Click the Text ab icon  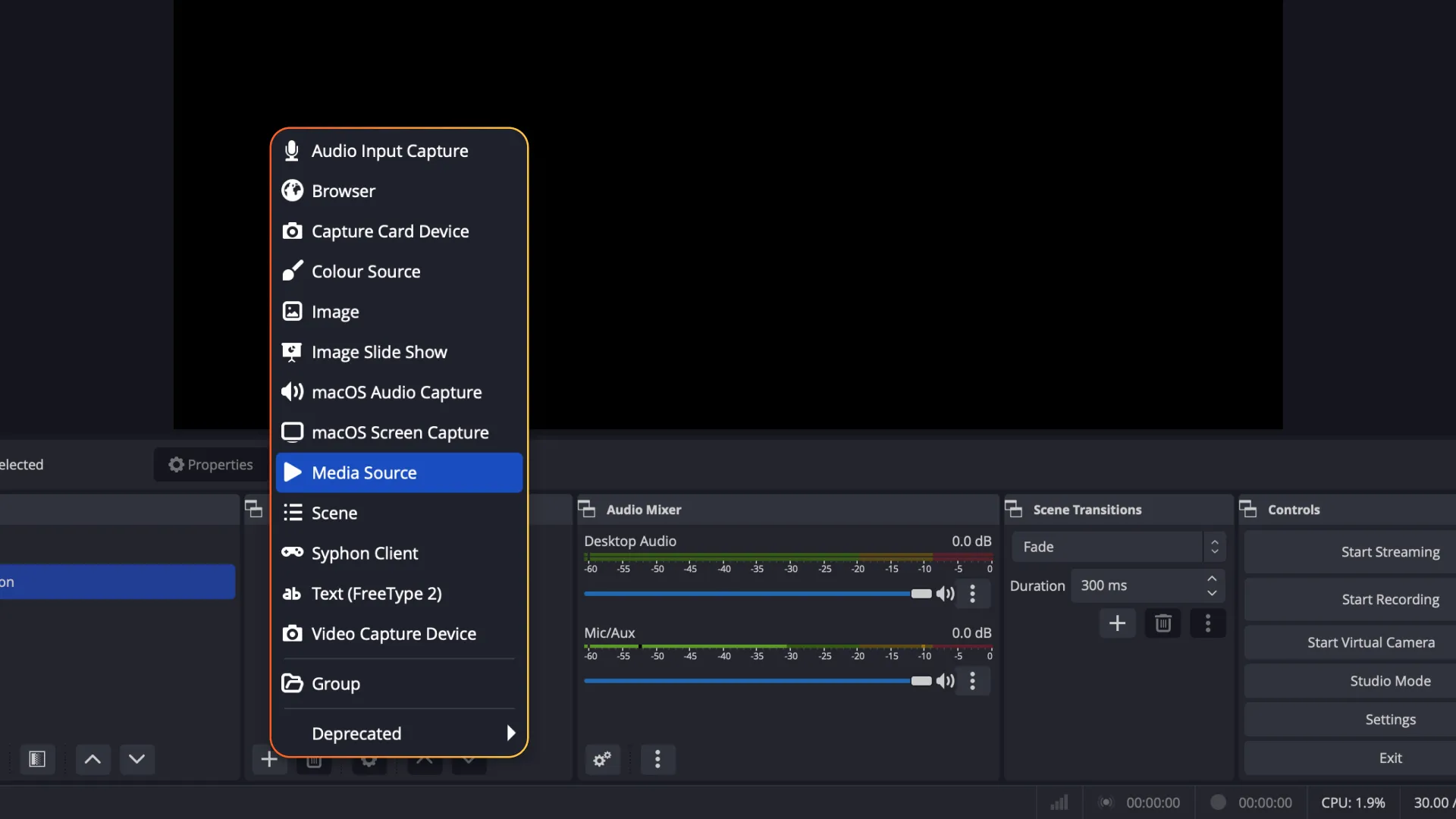point(291,594)
